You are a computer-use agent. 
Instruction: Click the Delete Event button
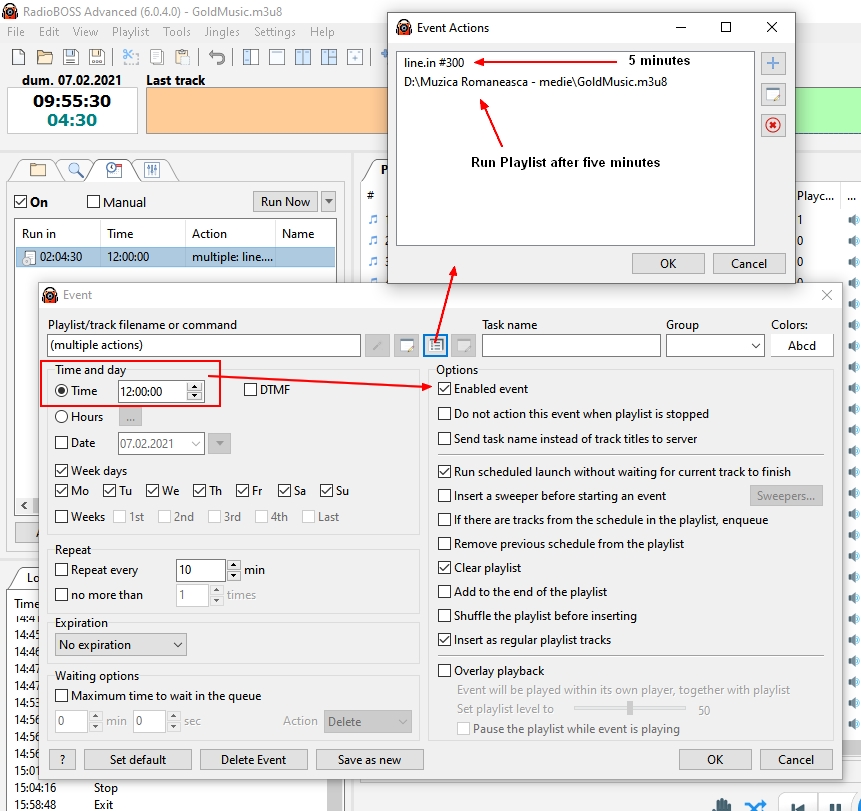pos(253,759)
